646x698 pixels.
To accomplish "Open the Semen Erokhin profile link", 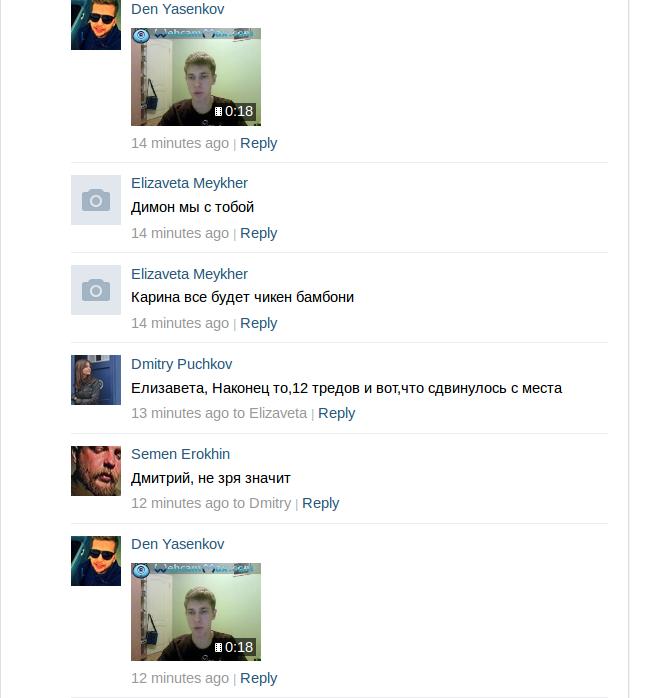I will coord(180,454).
